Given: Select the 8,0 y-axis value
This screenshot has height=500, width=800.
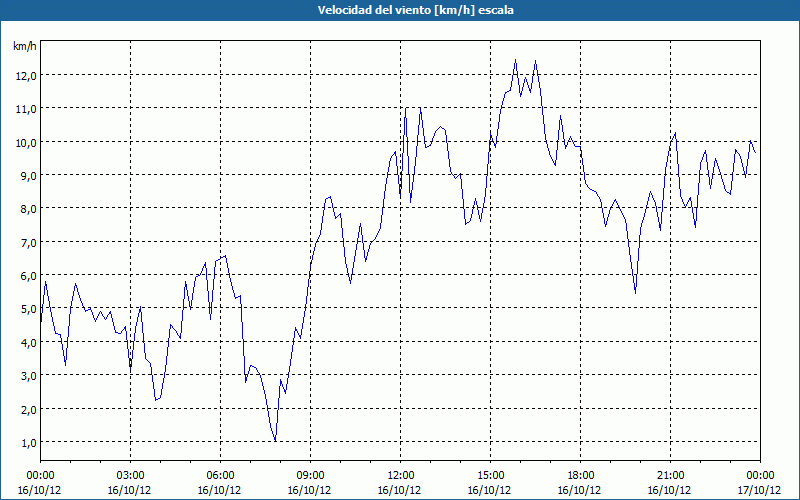Looking at the screenshot, I should coord(29,209).
